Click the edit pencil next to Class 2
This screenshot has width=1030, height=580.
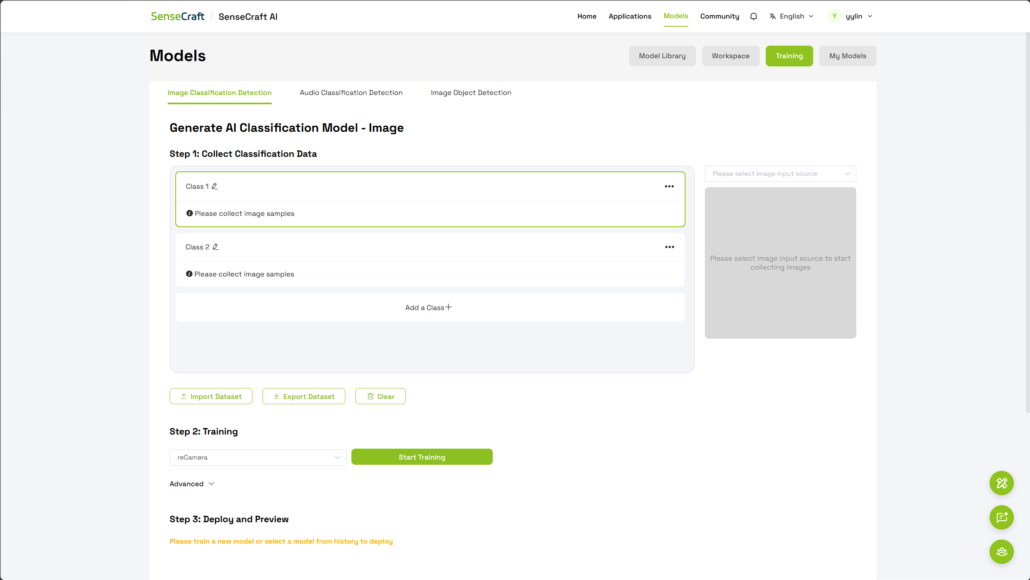pos(215,247)
